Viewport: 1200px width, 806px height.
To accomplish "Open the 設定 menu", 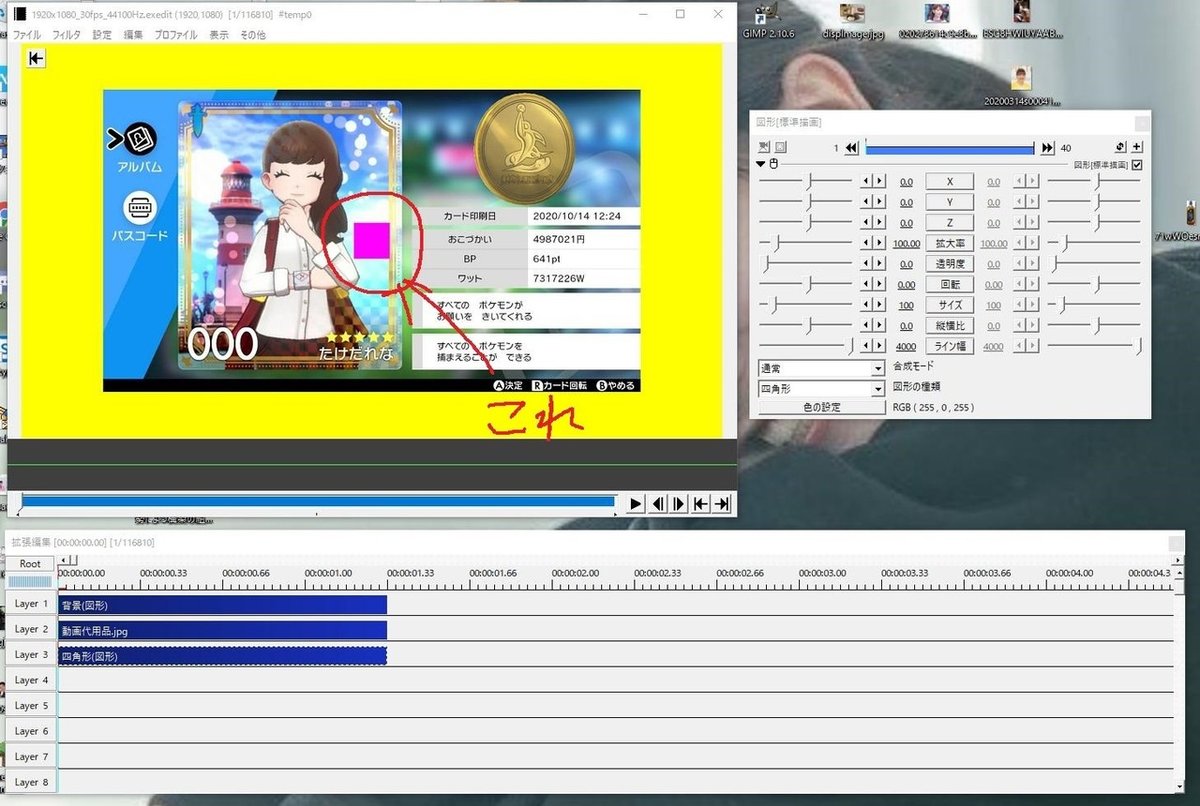I will tap(102, 35).
